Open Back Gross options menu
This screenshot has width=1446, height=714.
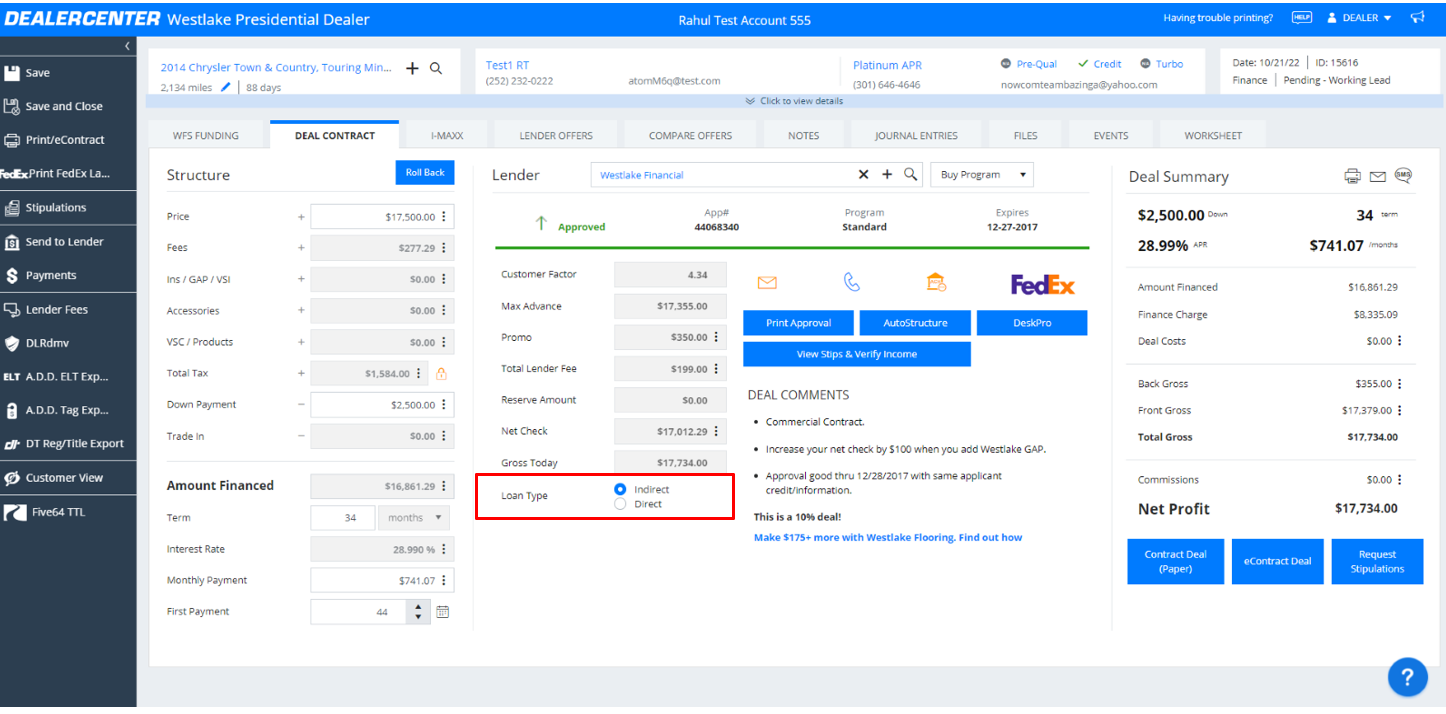pos(1399,384)
